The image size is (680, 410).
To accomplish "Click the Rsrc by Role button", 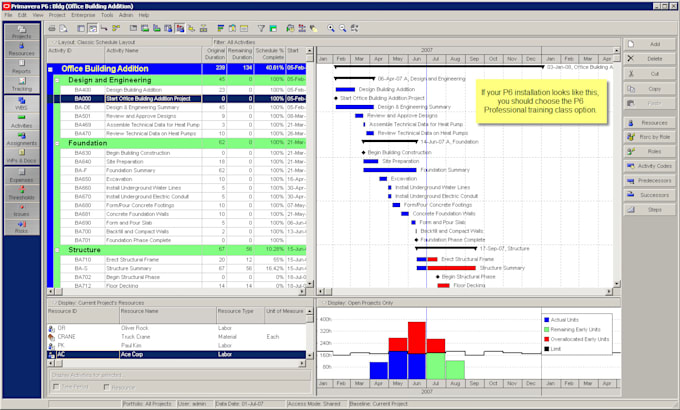I will point(650,137).
